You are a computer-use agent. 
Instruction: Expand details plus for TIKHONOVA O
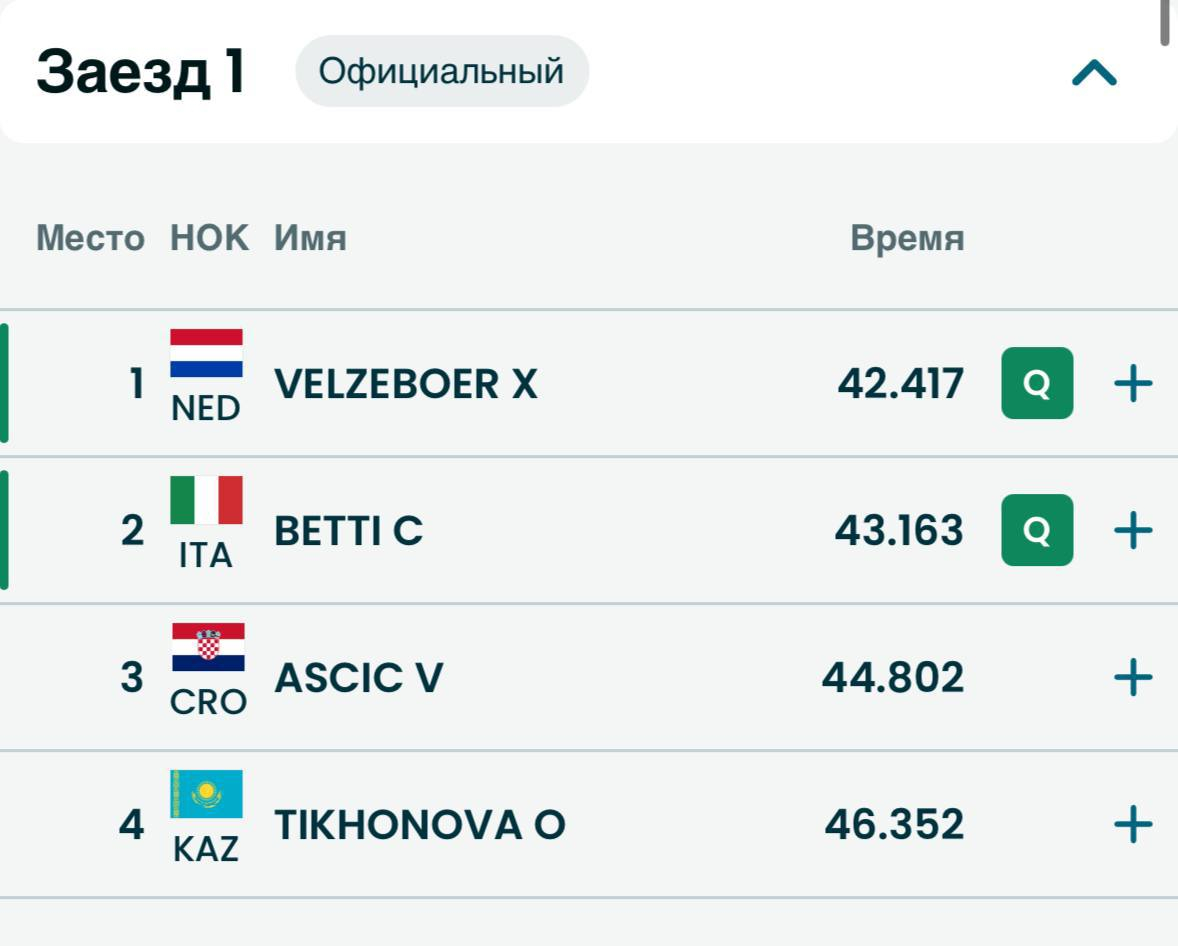coord(1133,825)
